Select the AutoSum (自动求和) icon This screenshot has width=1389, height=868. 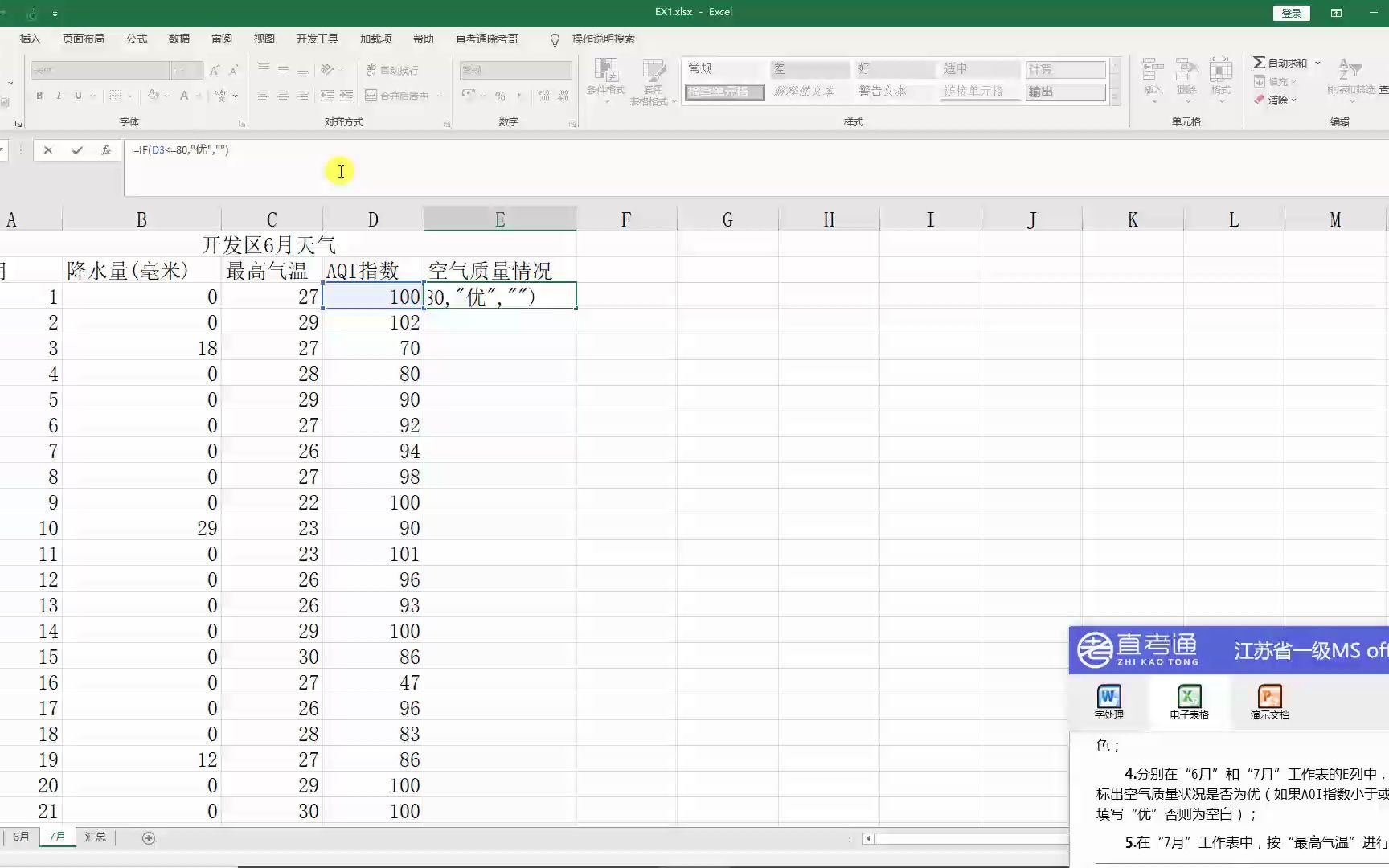pos(1260,62)
